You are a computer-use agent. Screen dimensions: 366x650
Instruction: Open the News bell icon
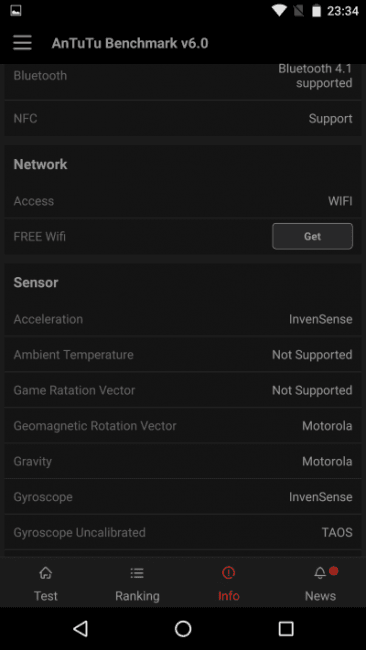pos(320,573)
